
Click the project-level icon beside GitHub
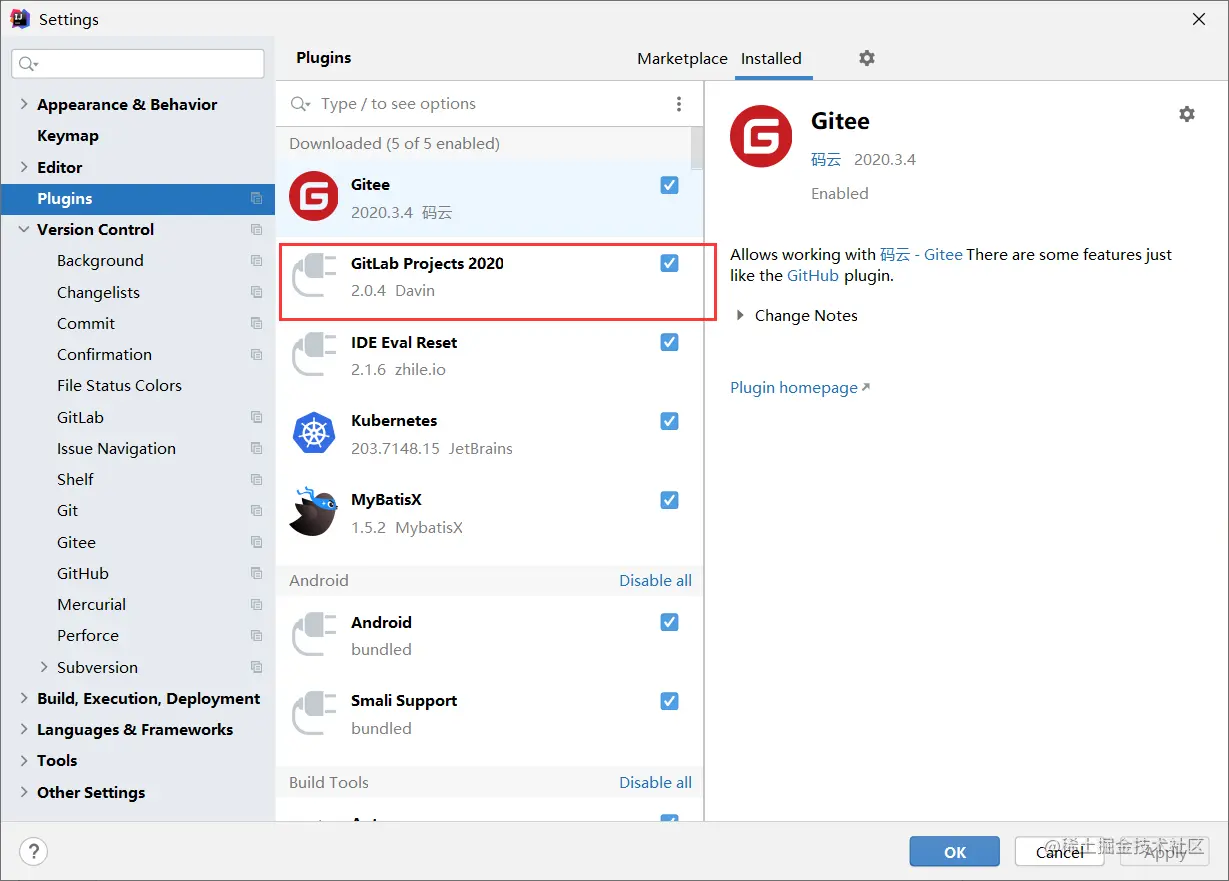click(x=257, y=573)
